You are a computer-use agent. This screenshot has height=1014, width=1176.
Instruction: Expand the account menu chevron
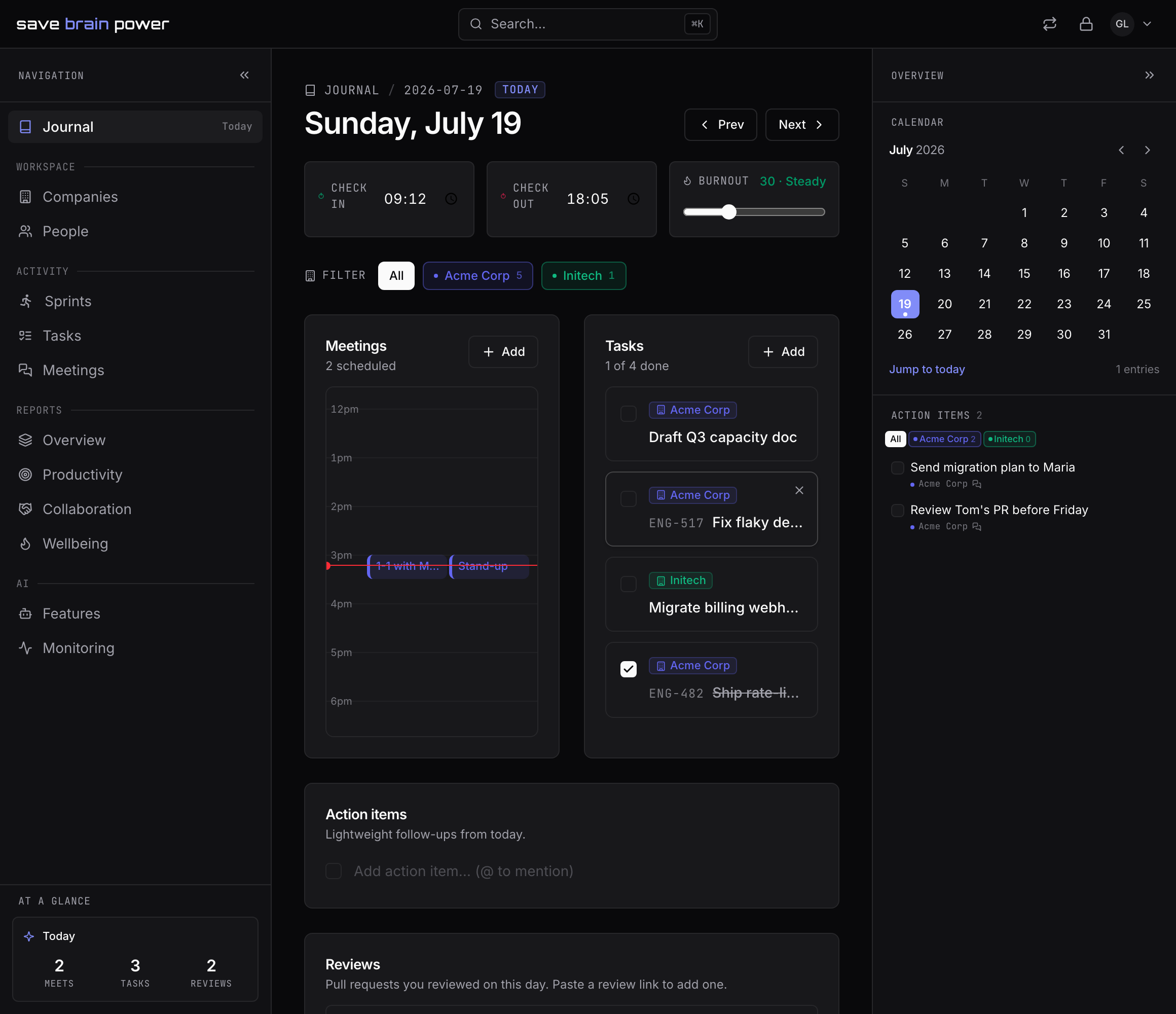pyautogui.click(x=1147, y=24)
